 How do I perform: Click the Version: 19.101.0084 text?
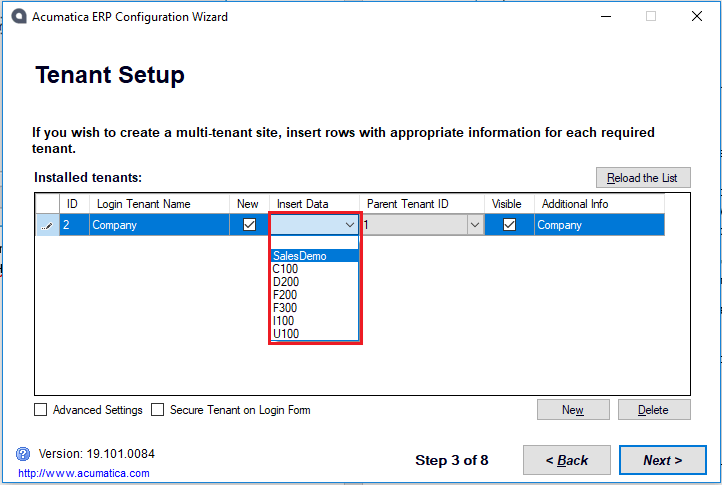(96, 454)
